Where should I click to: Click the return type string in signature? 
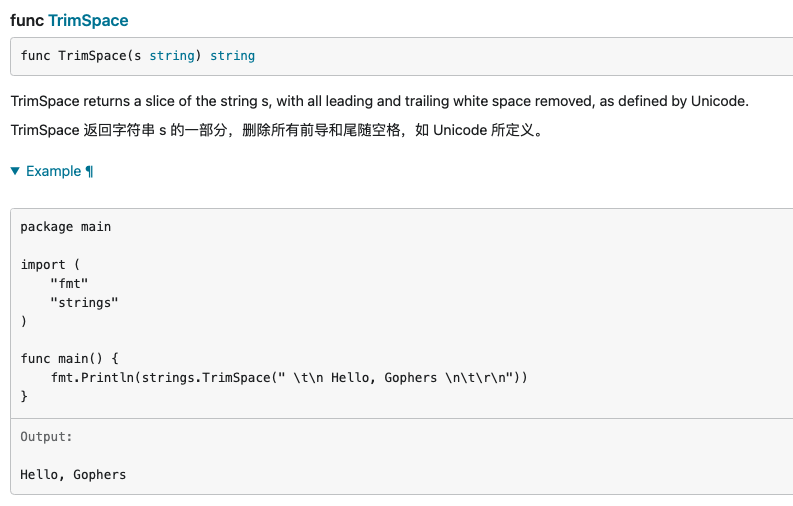pos(232,56)
